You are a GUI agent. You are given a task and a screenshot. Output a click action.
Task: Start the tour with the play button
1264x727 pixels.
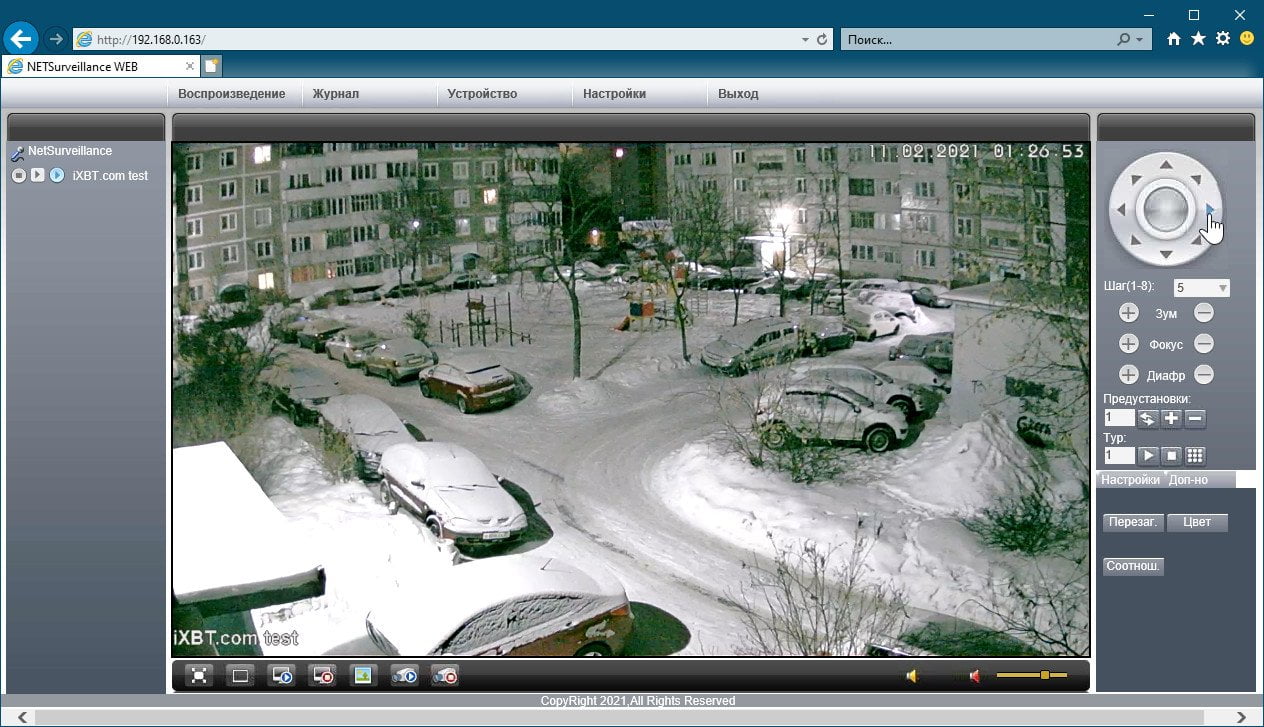(x=1148, y=456)
